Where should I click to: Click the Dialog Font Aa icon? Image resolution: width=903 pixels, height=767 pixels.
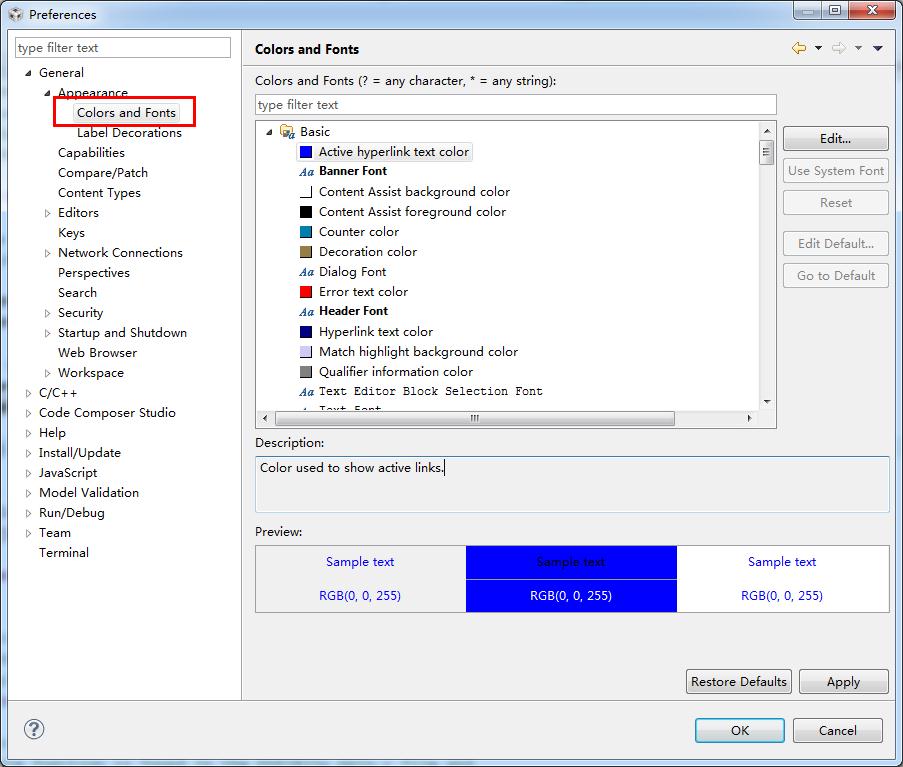tap(306, 272)
